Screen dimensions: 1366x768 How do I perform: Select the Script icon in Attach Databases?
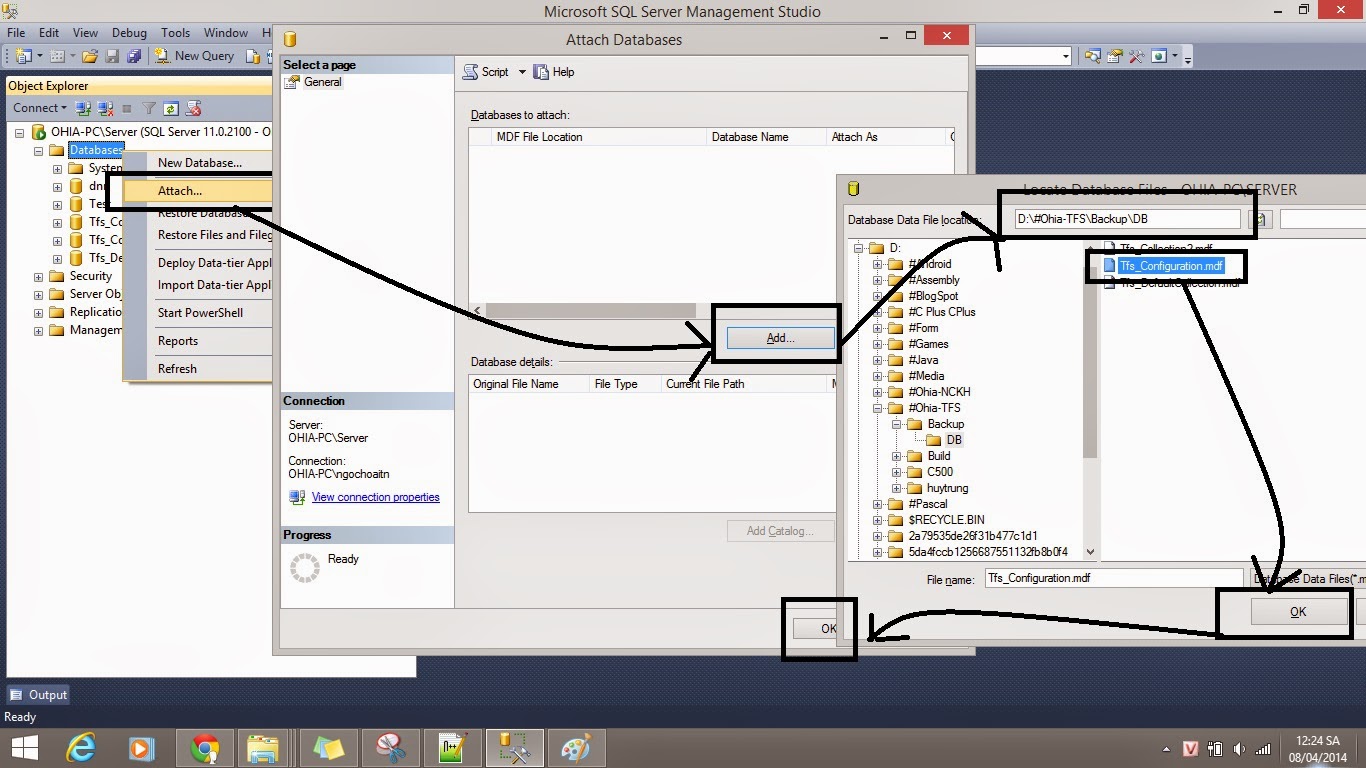click(470, 72)
